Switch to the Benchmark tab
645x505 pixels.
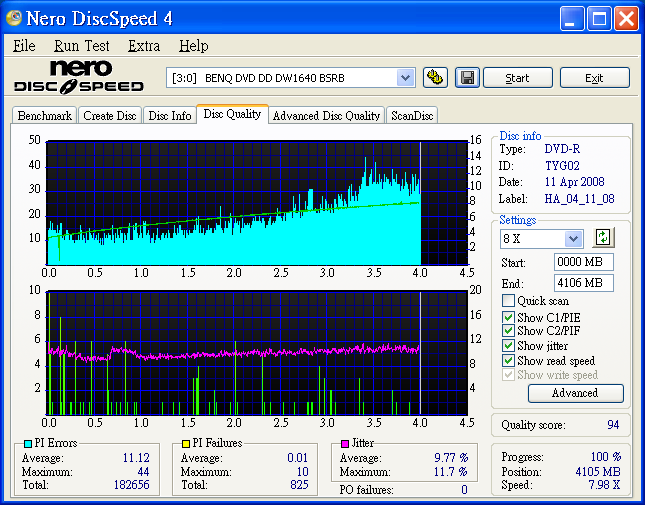[44, 116]
